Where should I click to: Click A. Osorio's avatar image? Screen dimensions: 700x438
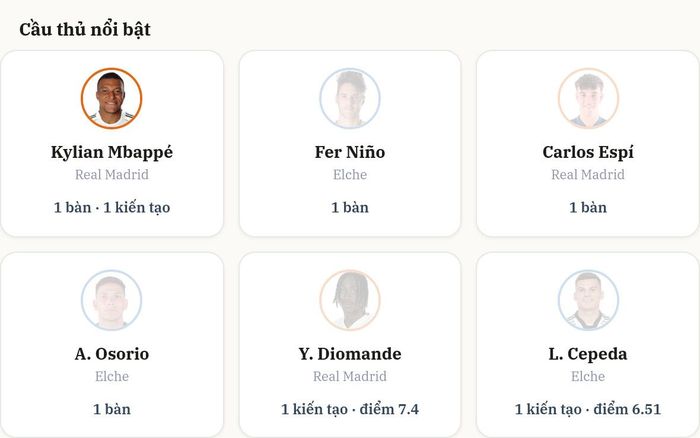(x=112, y=300)
